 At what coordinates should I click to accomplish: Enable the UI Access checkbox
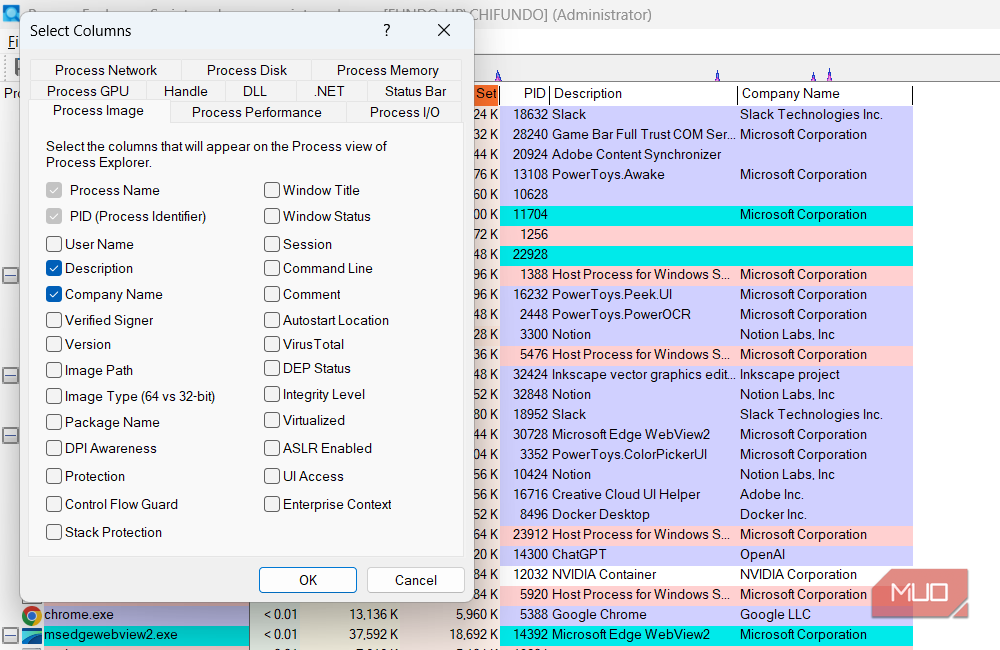(272, 476)
